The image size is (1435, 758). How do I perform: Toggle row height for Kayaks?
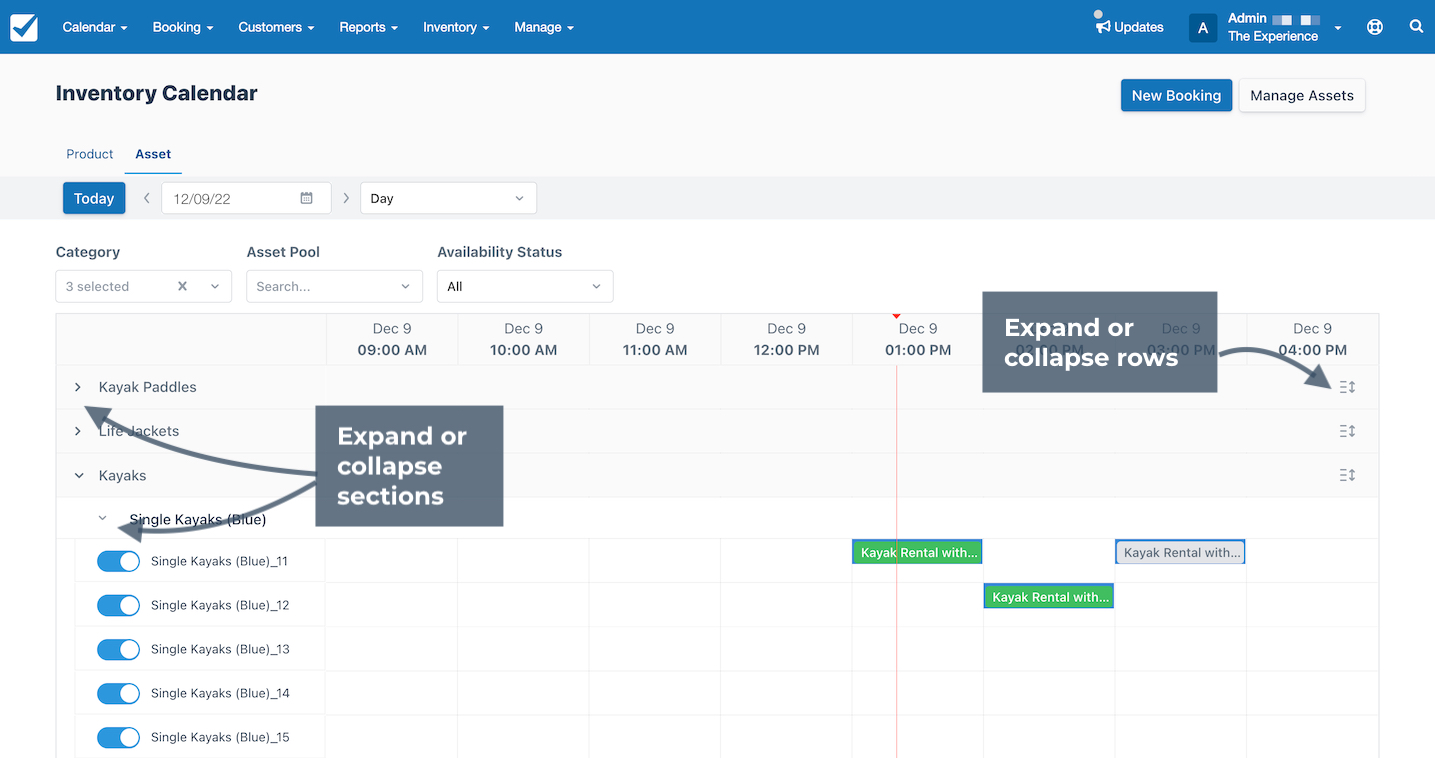(x=1347, y=475)
